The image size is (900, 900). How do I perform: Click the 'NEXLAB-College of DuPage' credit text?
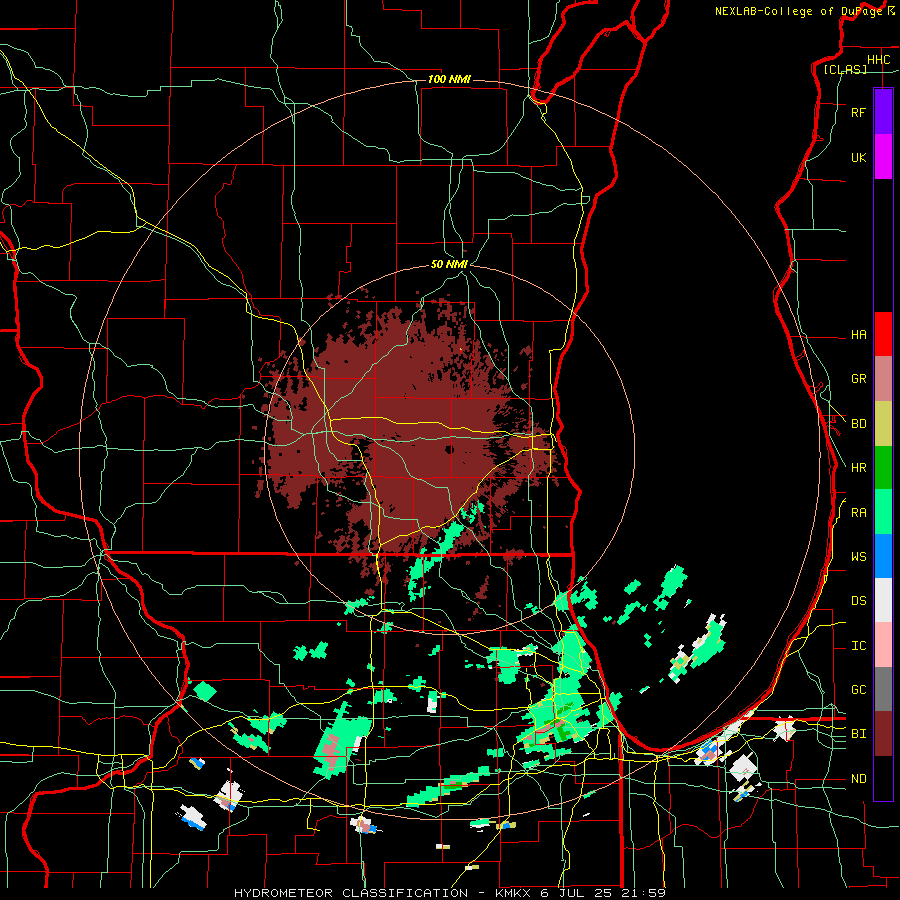798,11
